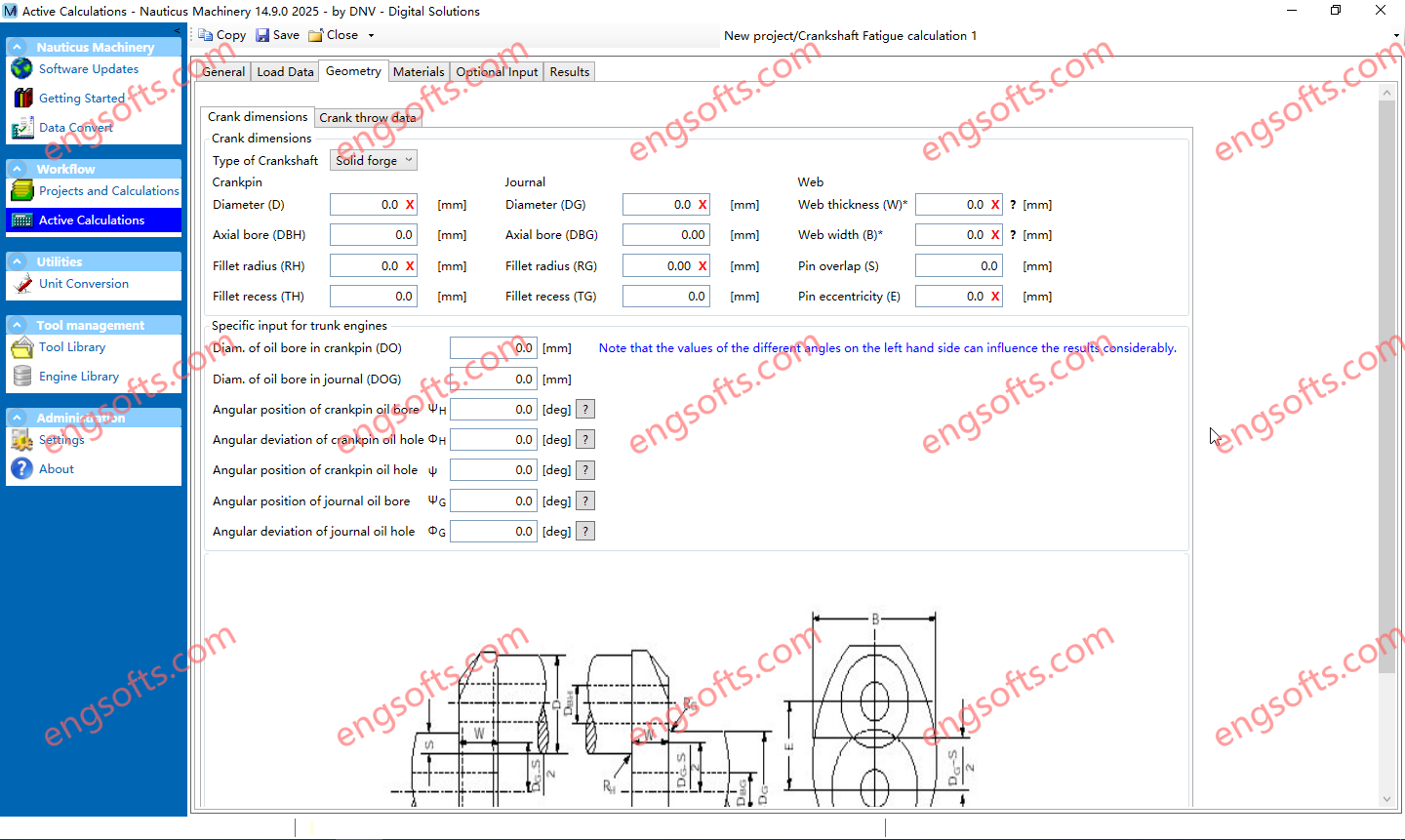Click help icon for crankpin oil hole ψ

pos(585,470)
